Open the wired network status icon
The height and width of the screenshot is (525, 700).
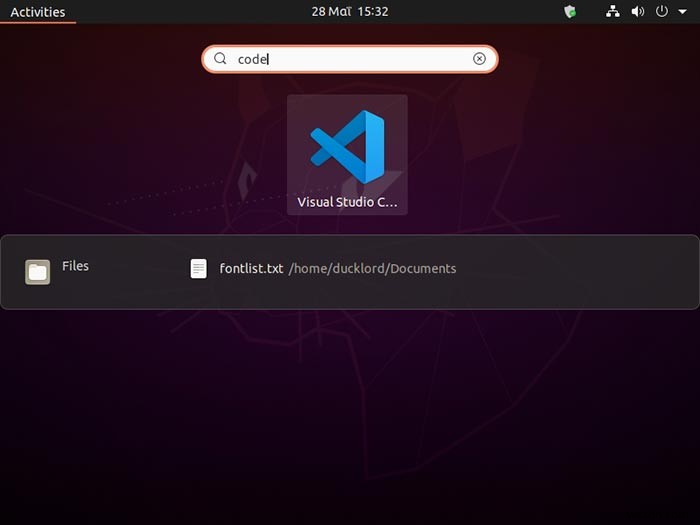tap(612, 12)
